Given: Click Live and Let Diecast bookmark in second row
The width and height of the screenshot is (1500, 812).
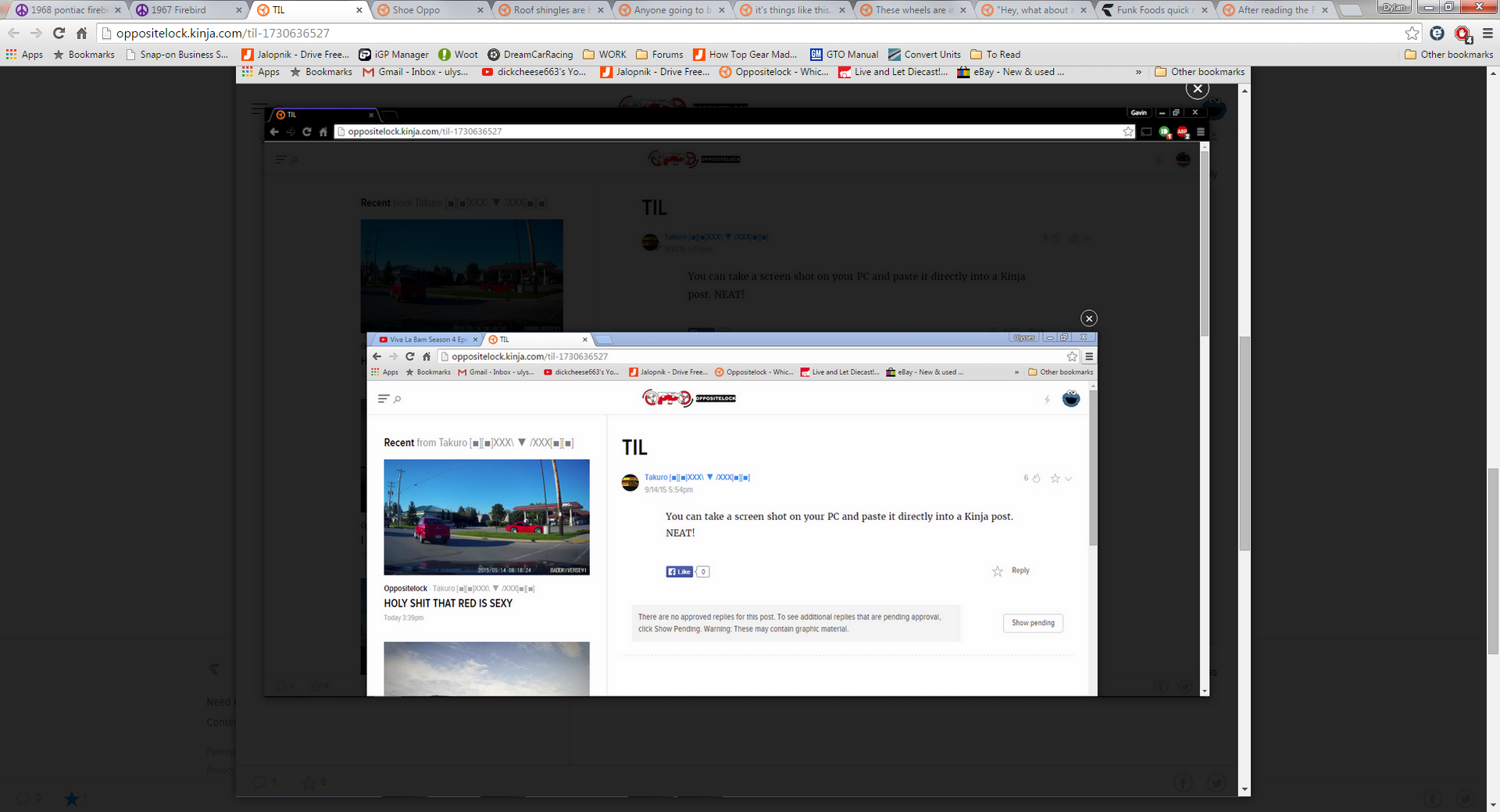Looking at the screenshot, I should [x=893, y=72].
